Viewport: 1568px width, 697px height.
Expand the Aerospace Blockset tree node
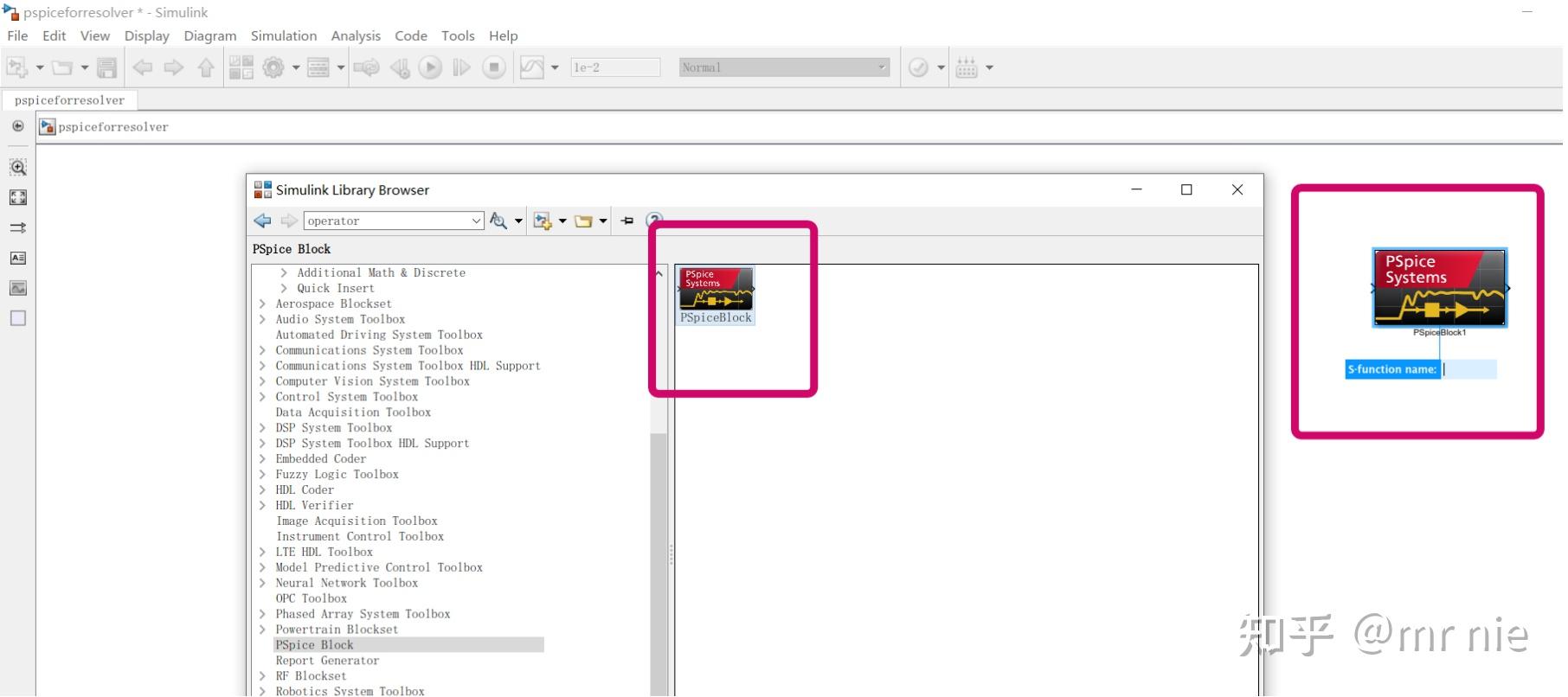click(262, 304)
